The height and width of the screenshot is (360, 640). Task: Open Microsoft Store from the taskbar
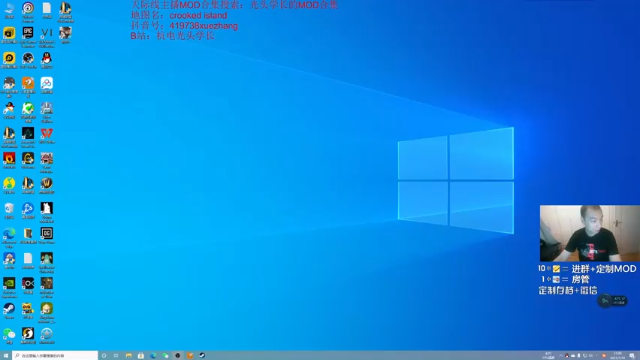(x=141, y=356)
